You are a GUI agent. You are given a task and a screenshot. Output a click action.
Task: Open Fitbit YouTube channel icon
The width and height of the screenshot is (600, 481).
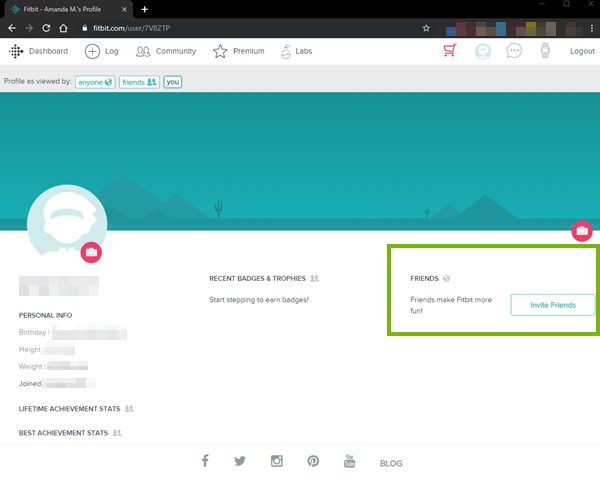click(349, 461)
